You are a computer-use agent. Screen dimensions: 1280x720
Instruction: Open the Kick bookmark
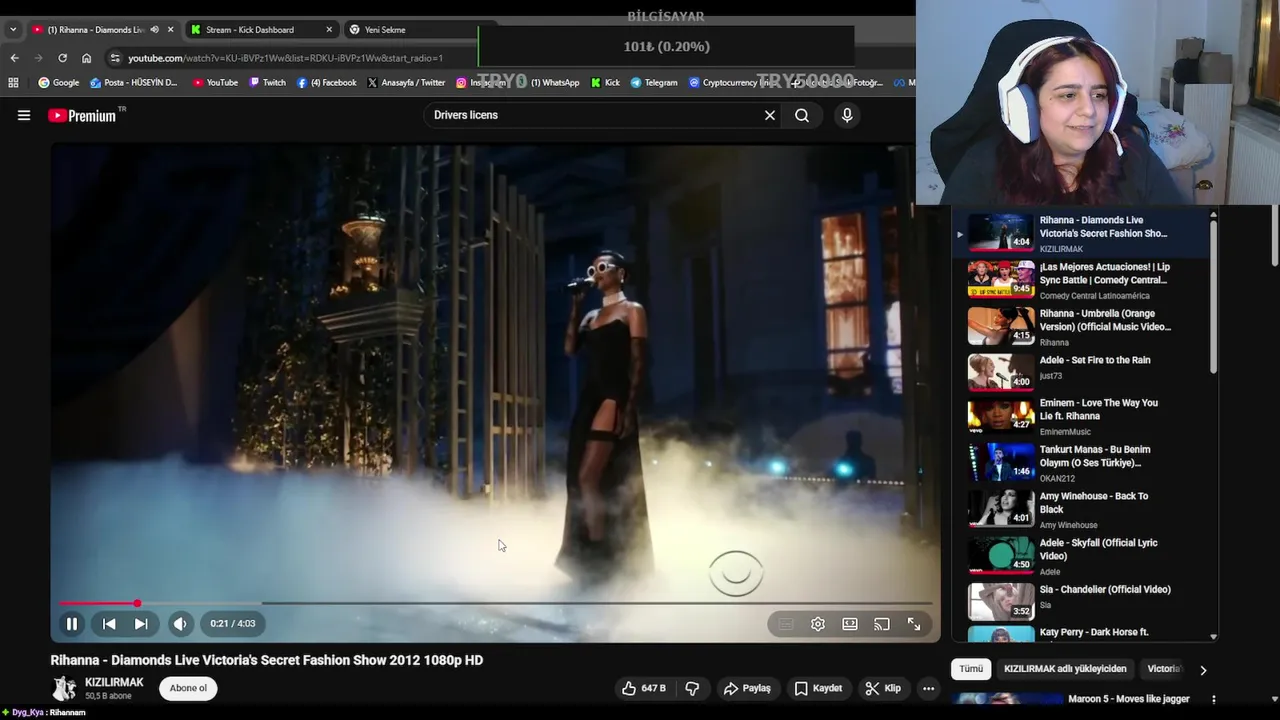[606, 83]
